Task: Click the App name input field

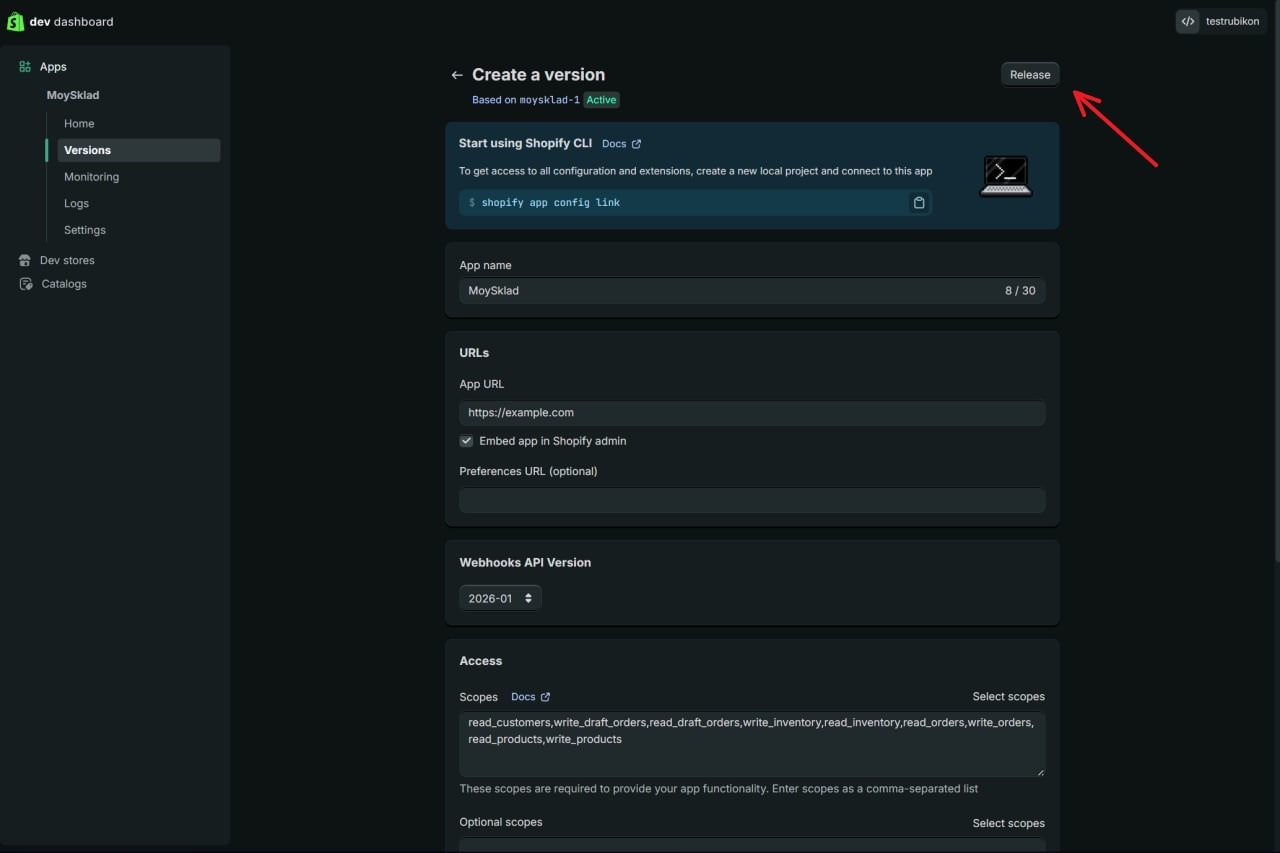Action: click(752, 291)
